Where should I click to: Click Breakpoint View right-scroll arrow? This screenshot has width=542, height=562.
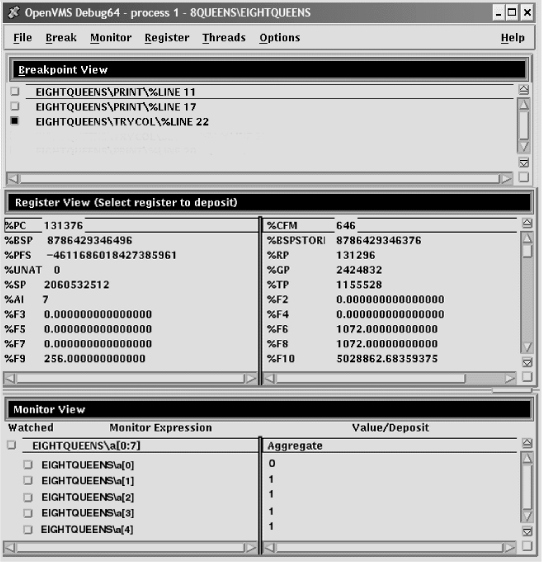[507, 178]
